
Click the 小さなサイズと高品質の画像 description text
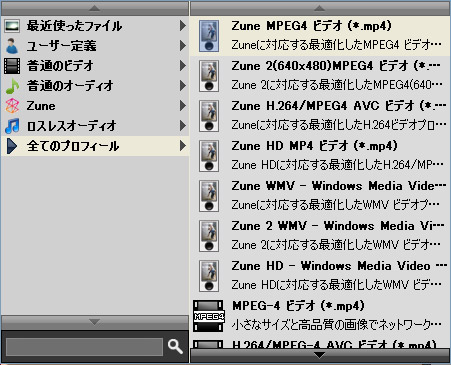click(x=337, y=325)
